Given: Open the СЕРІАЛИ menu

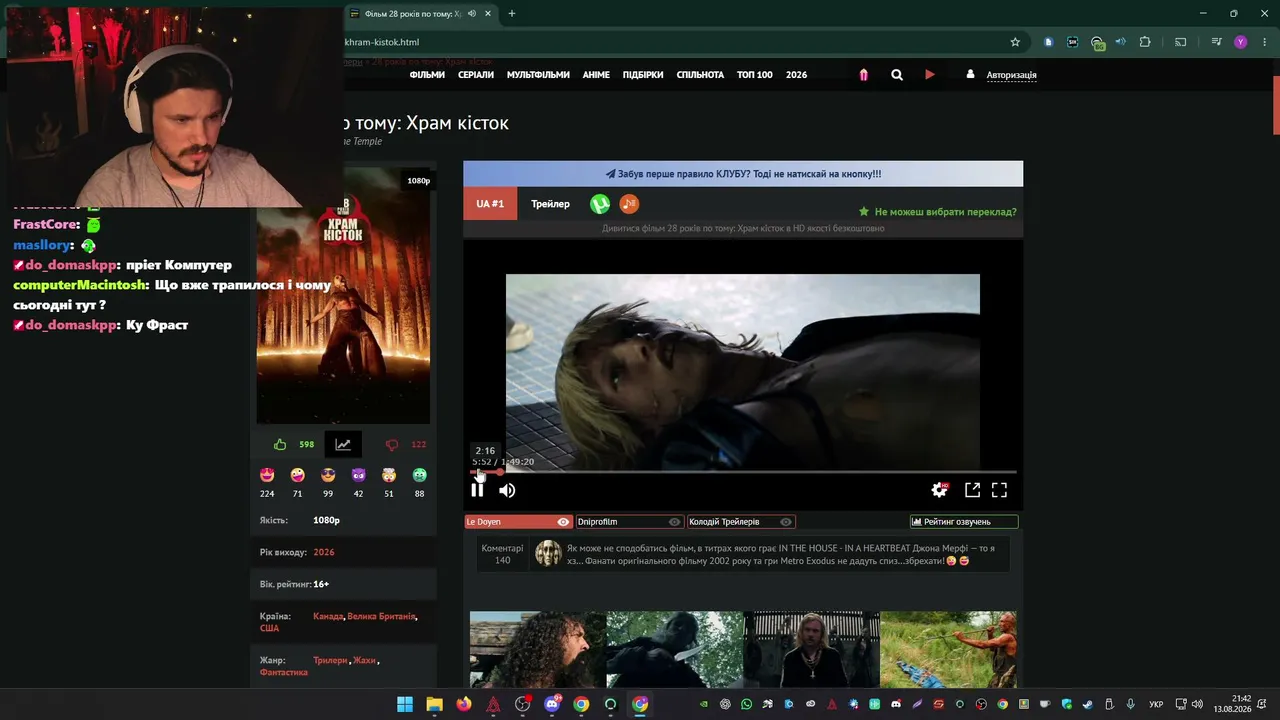Looking at the screenshot, I should click(476, 75).
